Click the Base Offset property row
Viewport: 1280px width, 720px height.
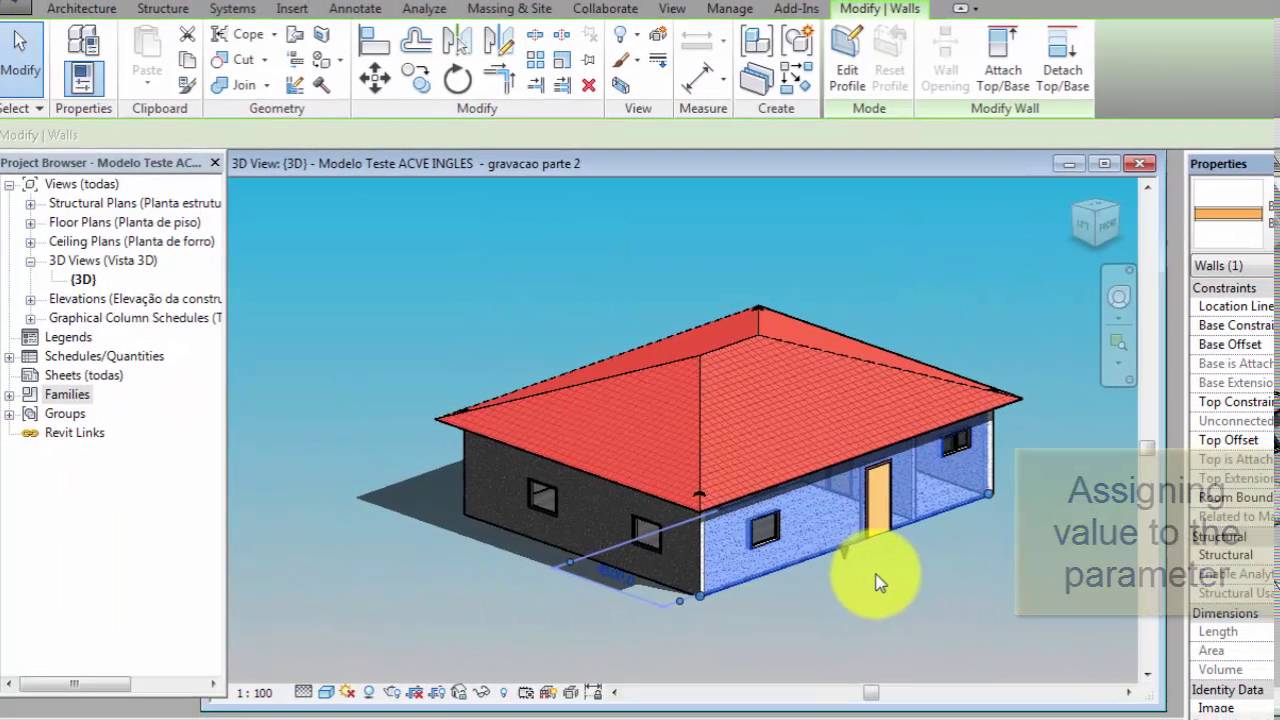(x=1233, y=345)
